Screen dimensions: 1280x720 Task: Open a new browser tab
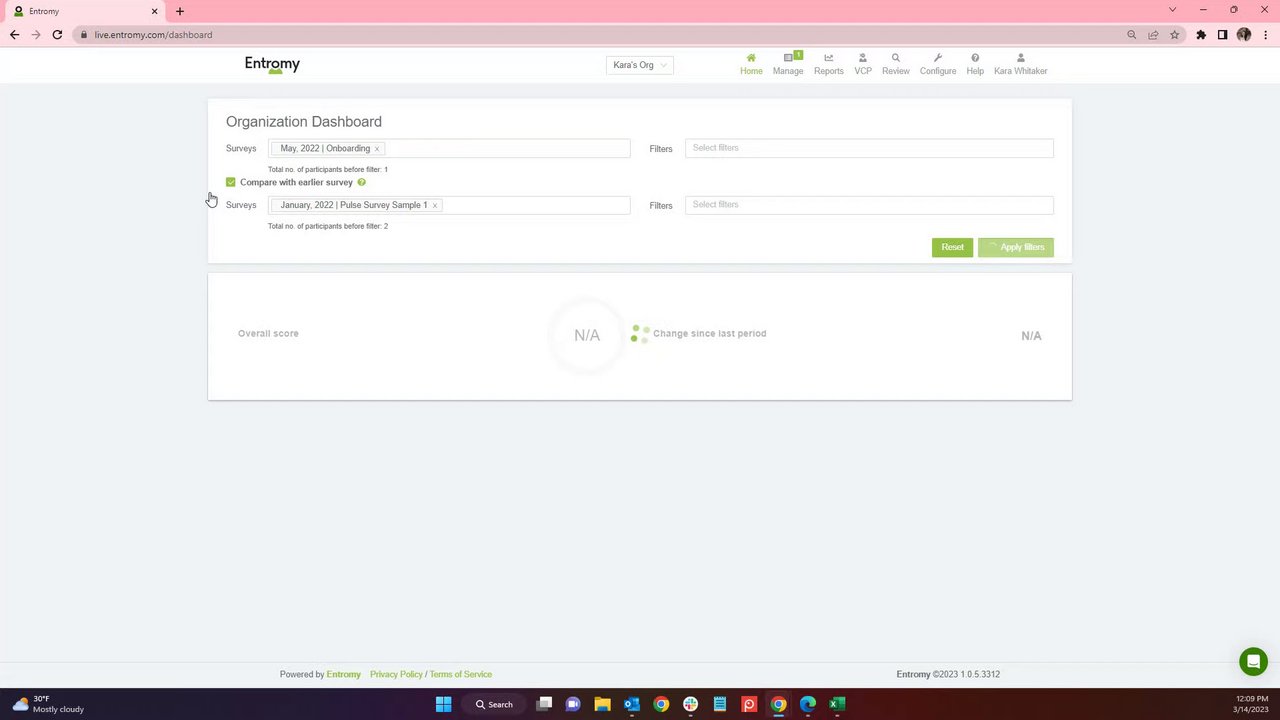click(x=180, y=11)
